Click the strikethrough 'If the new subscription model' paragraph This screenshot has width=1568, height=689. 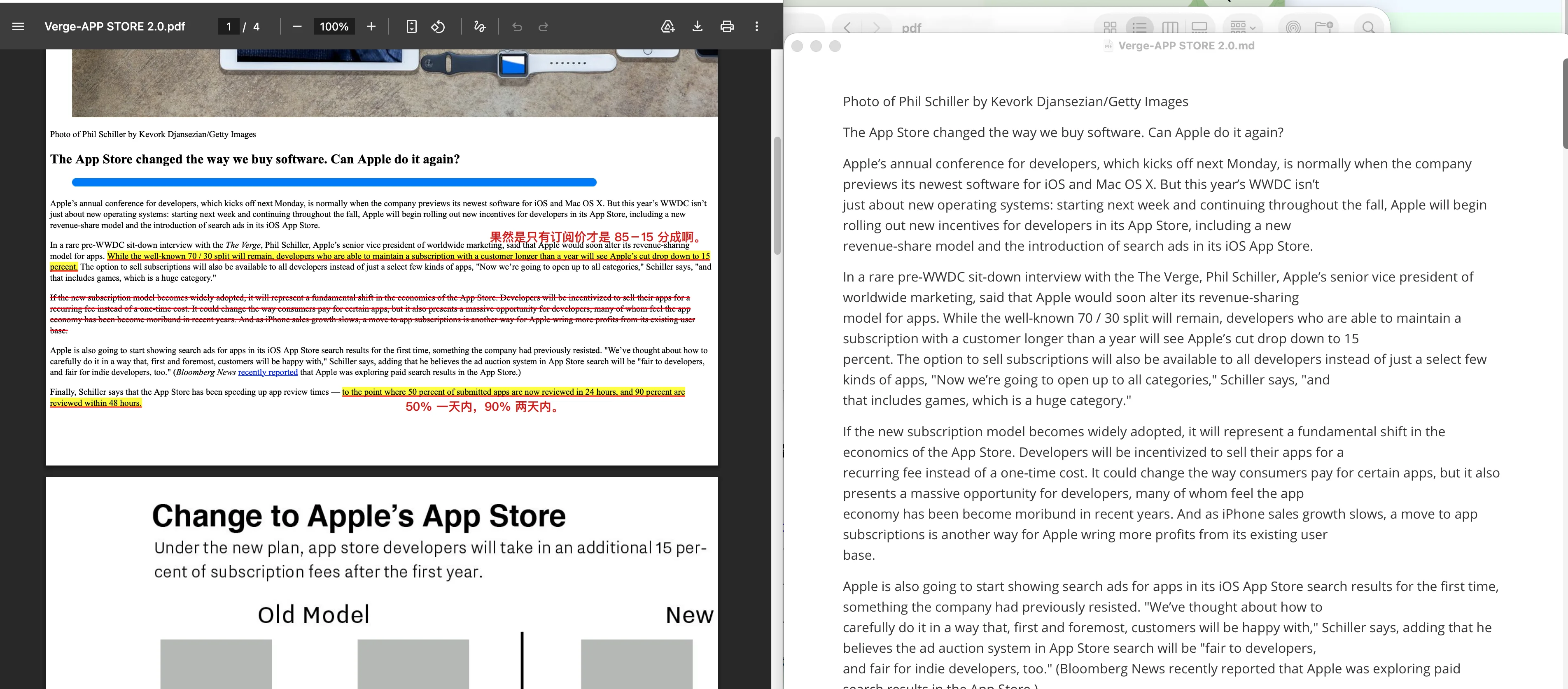[372, 314]
